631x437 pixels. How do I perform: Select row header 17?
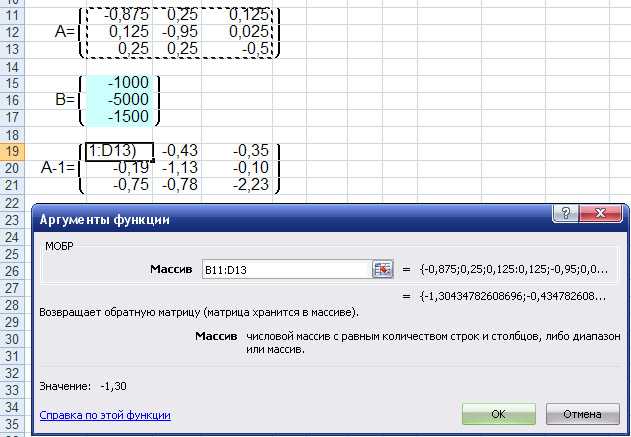pos(12,117)
